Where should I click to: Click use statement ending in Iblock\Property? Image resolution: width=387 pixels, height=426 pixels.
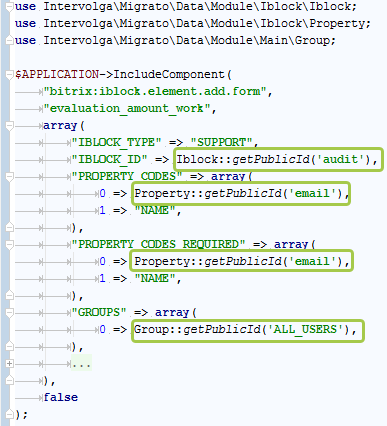pos(193,23)
